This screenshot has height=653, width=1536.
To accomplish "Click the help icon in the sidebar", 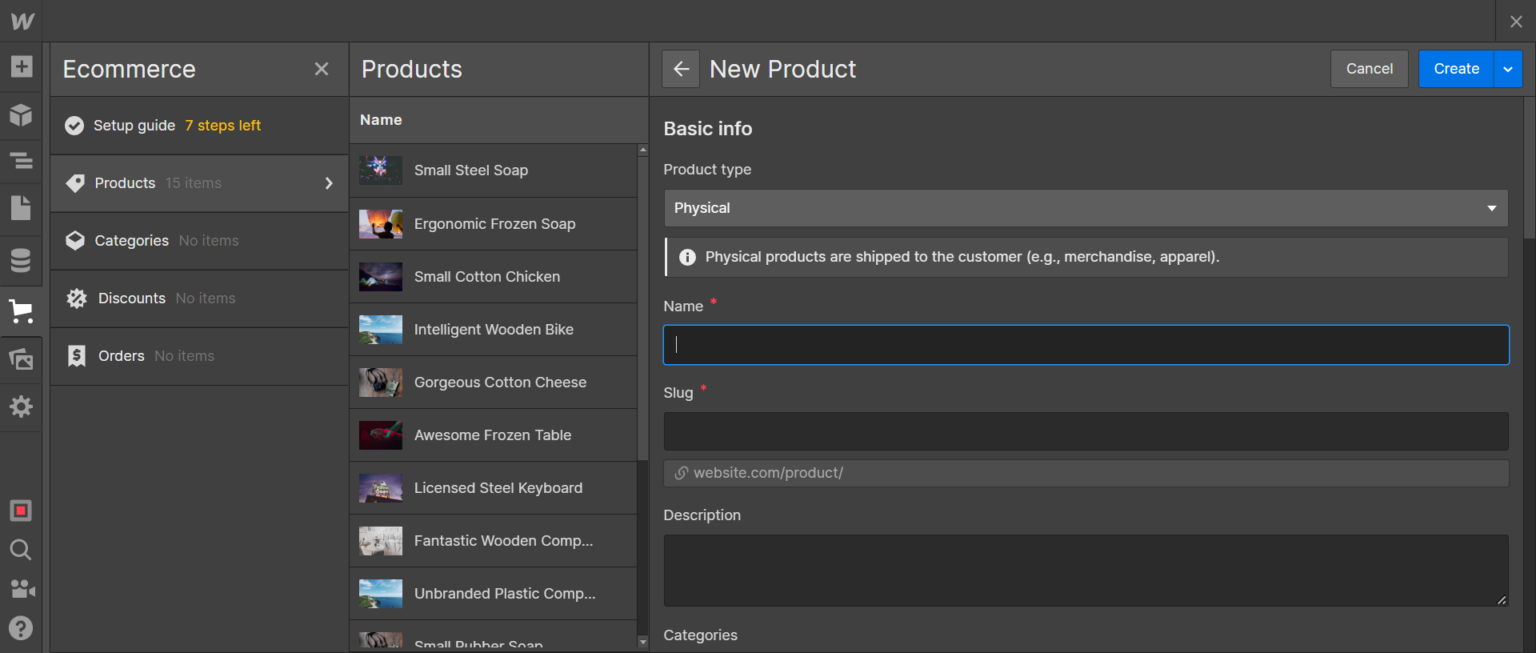I will coord(21,628).
